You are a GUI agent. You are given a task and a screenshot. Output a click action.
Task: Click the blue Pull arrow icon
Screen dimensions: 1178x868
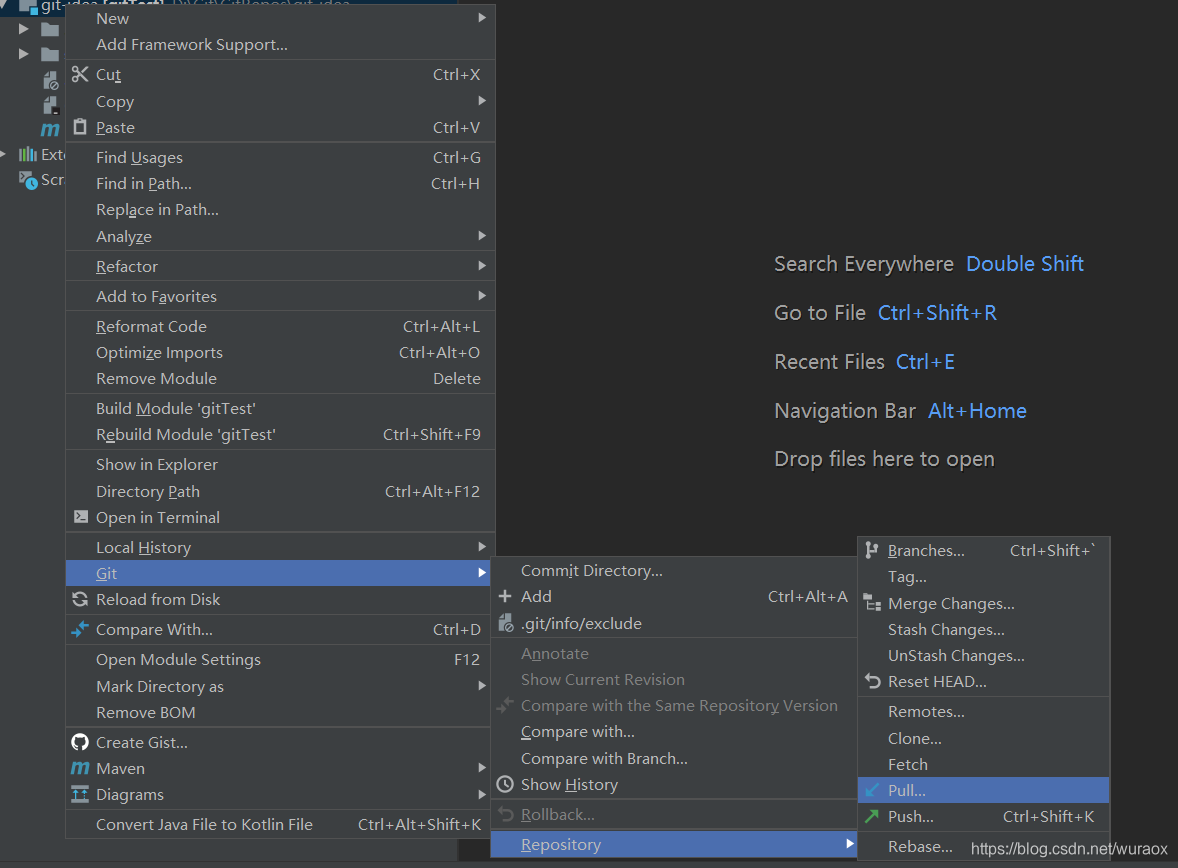[872, 790]
